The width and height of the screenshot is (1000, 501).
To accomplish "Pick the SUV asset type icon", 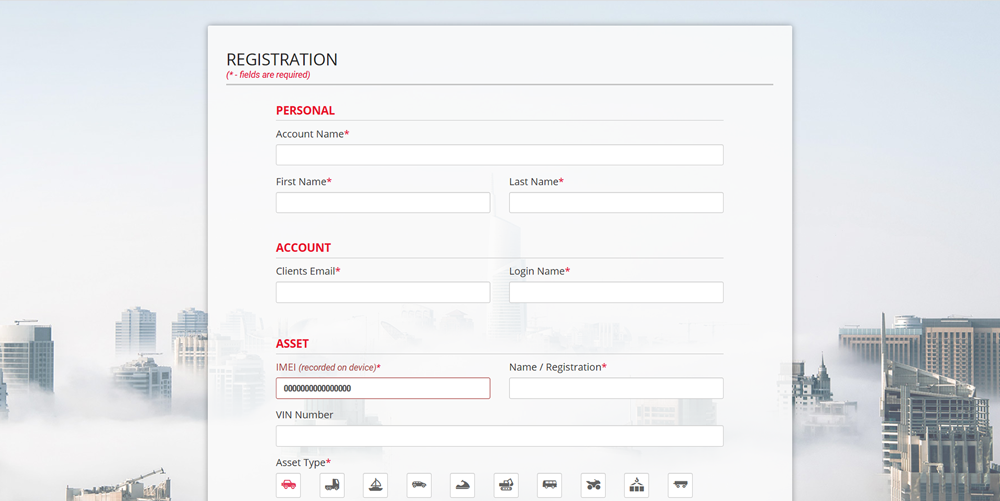I will click(x=419, y=485).
